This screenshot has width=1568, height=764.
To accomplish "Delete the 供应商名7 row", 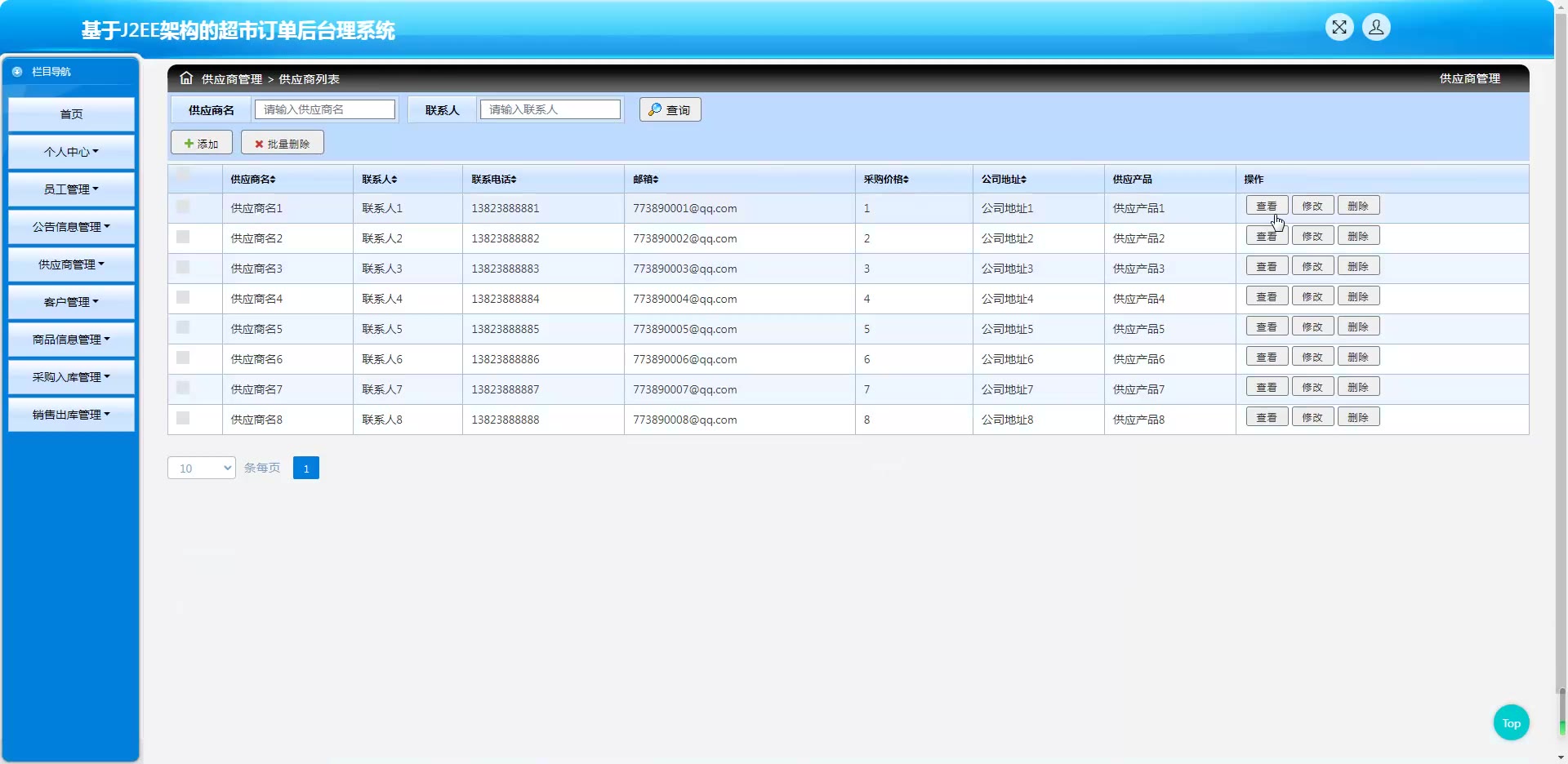I will click(1358, 387).
